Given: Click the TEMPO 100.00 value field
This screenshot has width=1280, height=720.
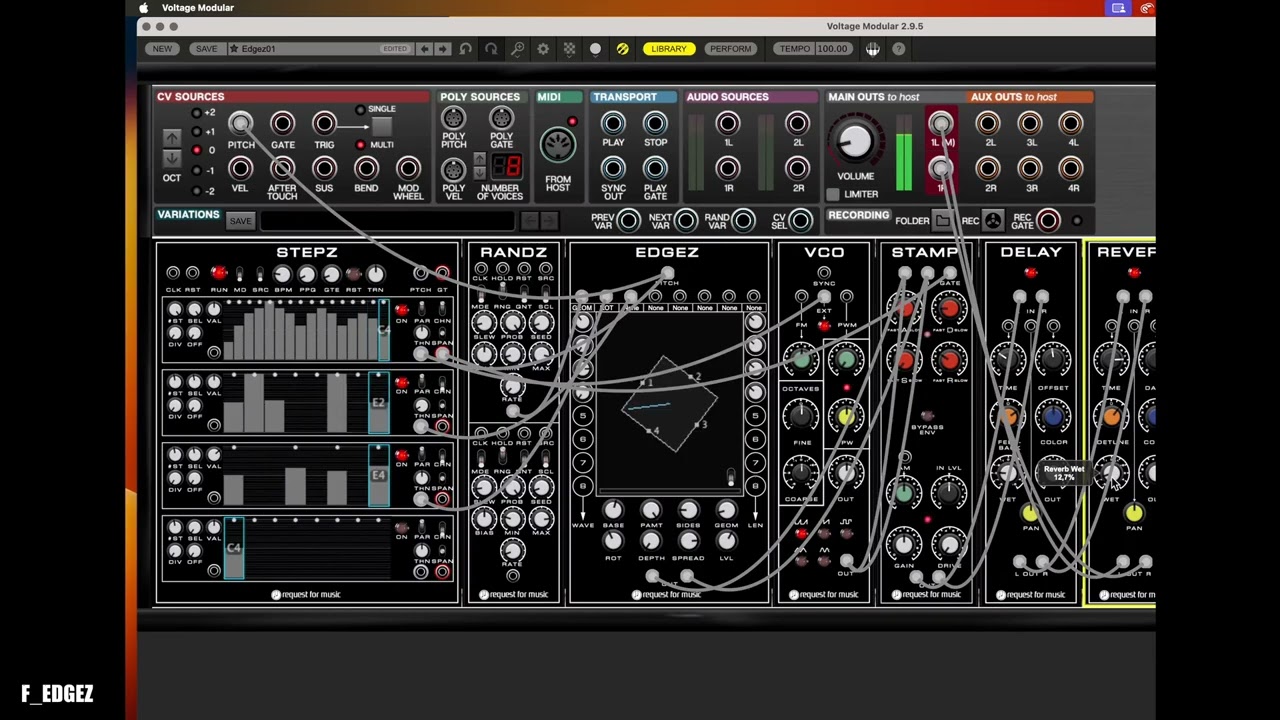Looking at the screenshot, I should pyautogui.click(x=832, y=49).
